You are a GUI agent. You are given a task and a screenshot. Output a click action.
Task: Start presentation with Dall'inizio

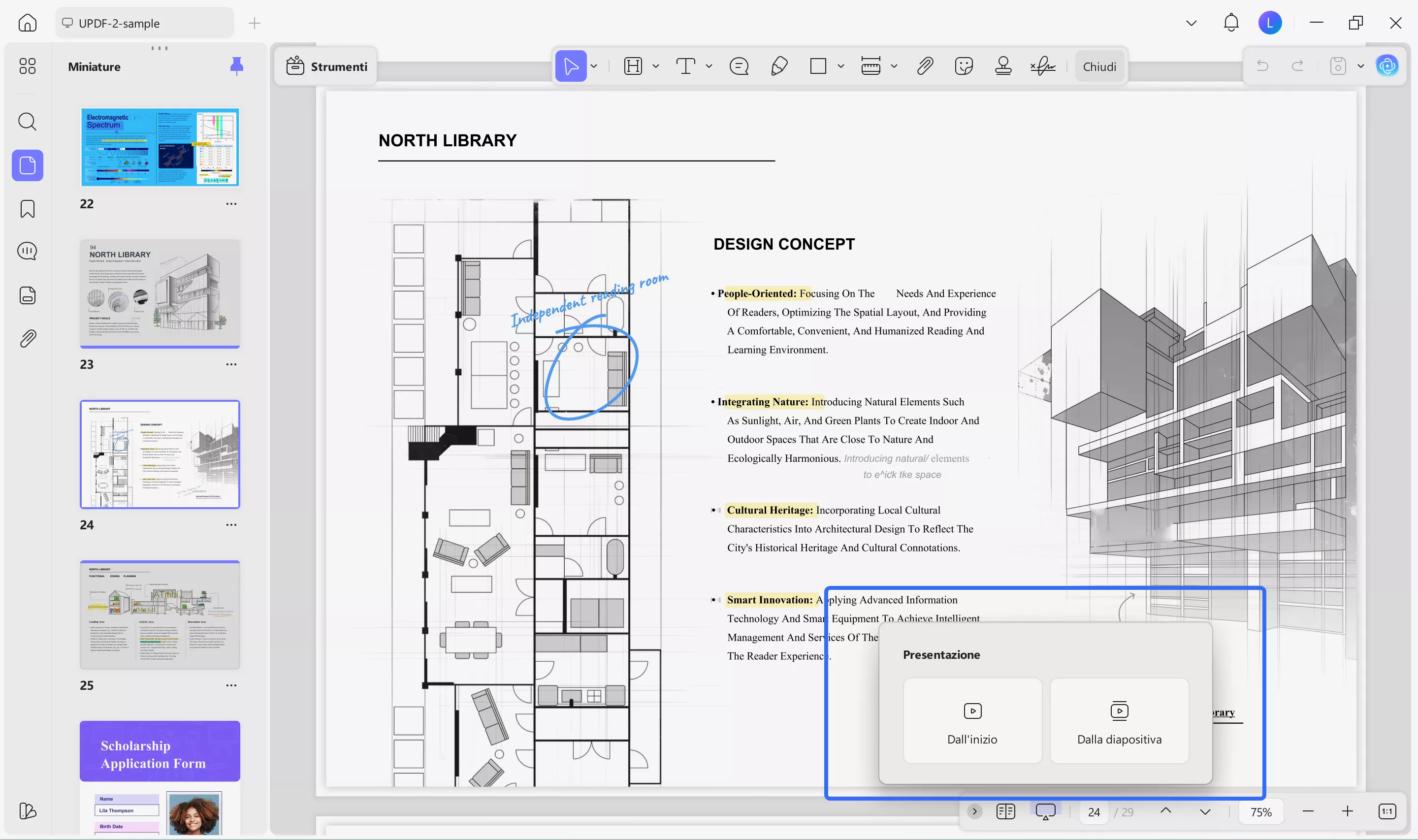click(972, 721)
